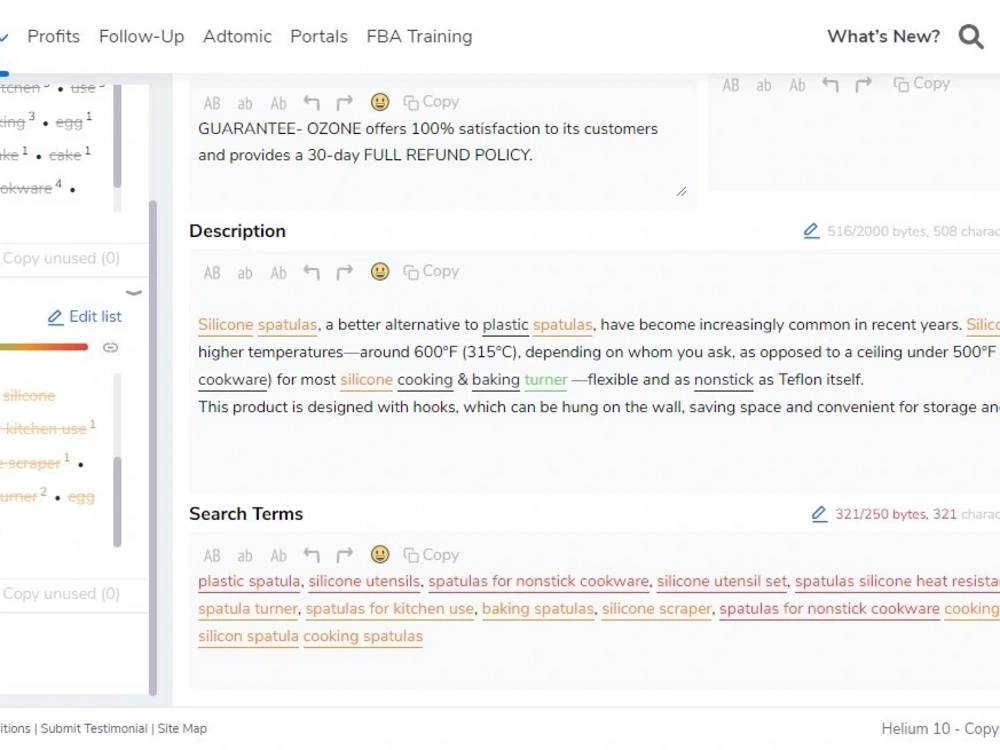Insert emoji in Description toolbar
Screen dimensions: 1000x750
point(380,272)
